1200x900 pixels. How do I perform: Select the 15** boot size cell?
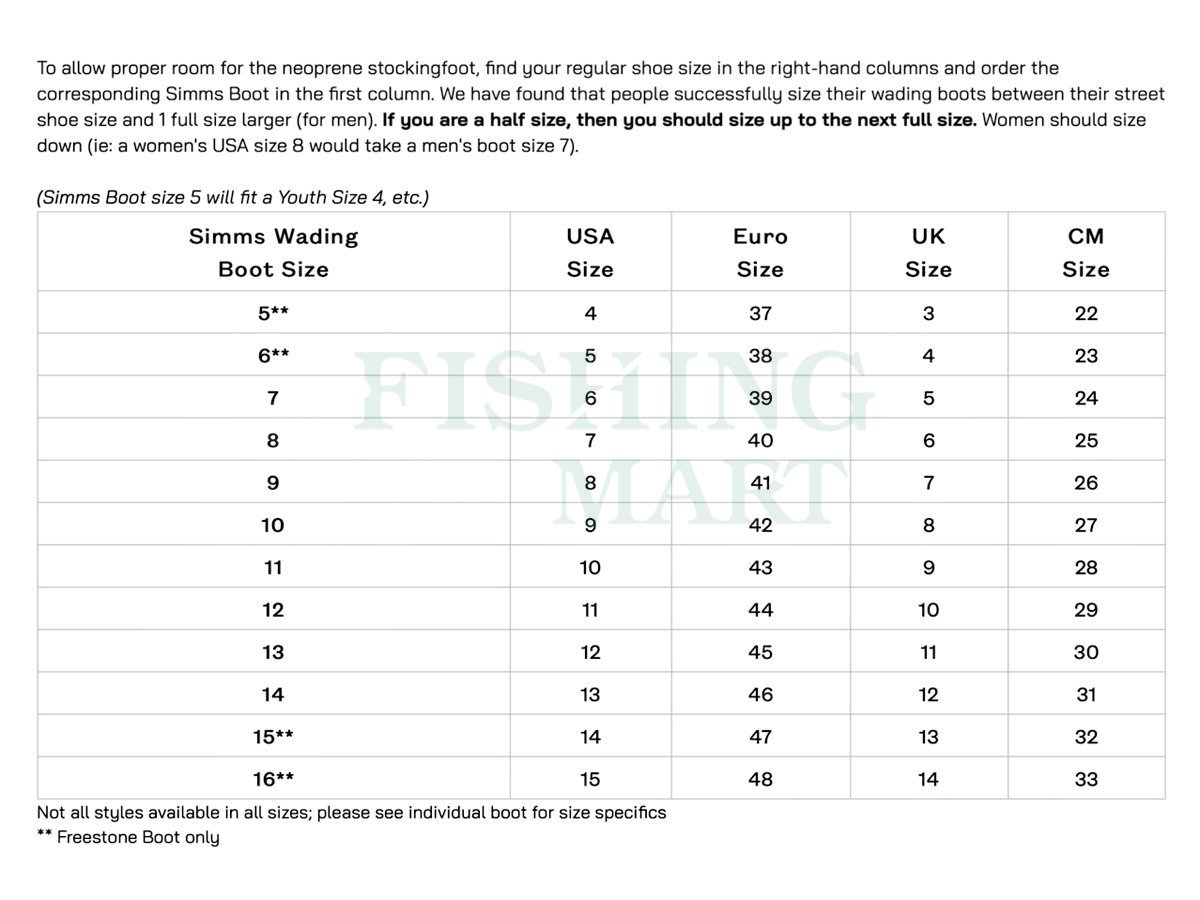[273, 737]
